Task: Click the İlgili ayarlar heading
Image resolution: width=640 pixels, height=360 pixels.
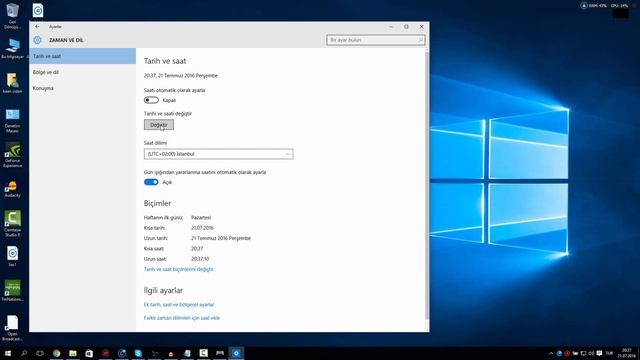Action: tap(163, 290)
